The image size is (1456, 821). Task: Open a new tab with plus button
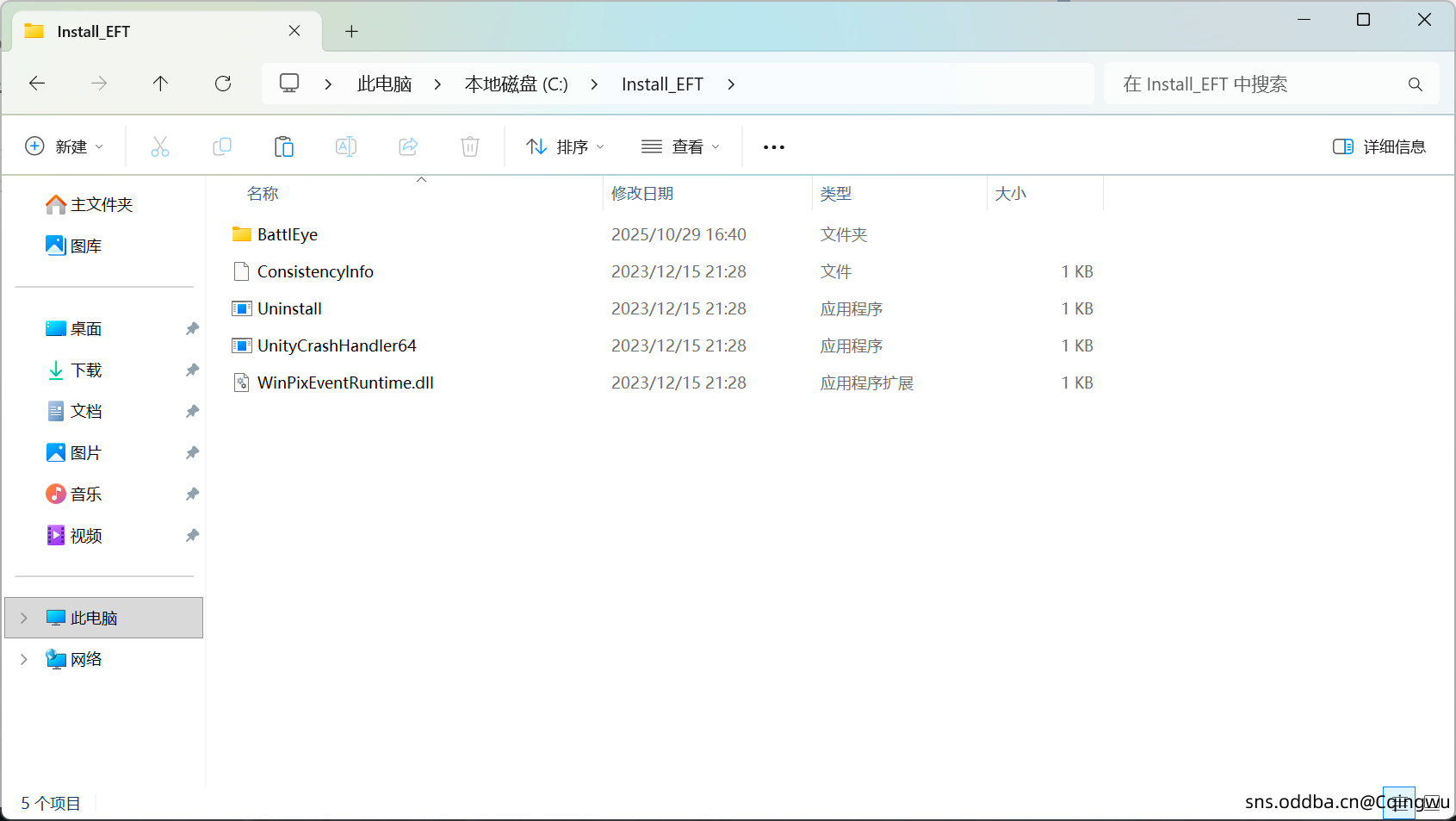(x=351, y=32)
